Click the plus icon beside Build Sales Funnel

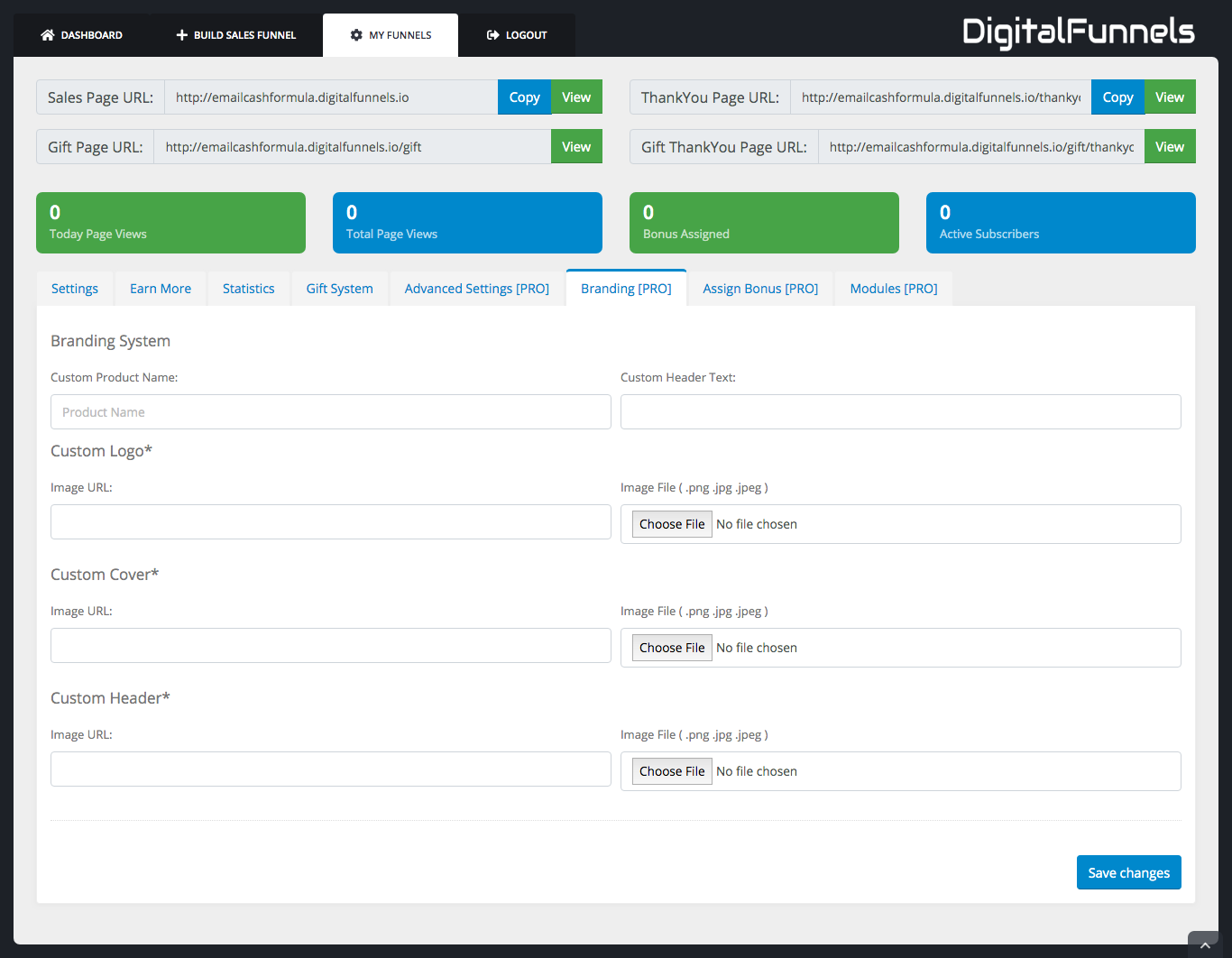click(x=182, y=35)
